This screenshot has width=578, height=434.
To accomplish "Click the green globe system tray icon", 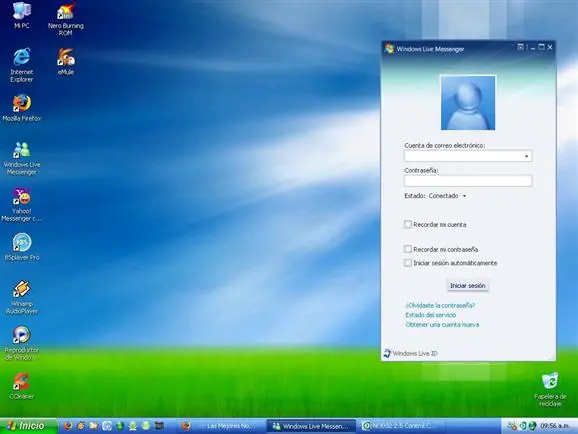I will 532,426.
